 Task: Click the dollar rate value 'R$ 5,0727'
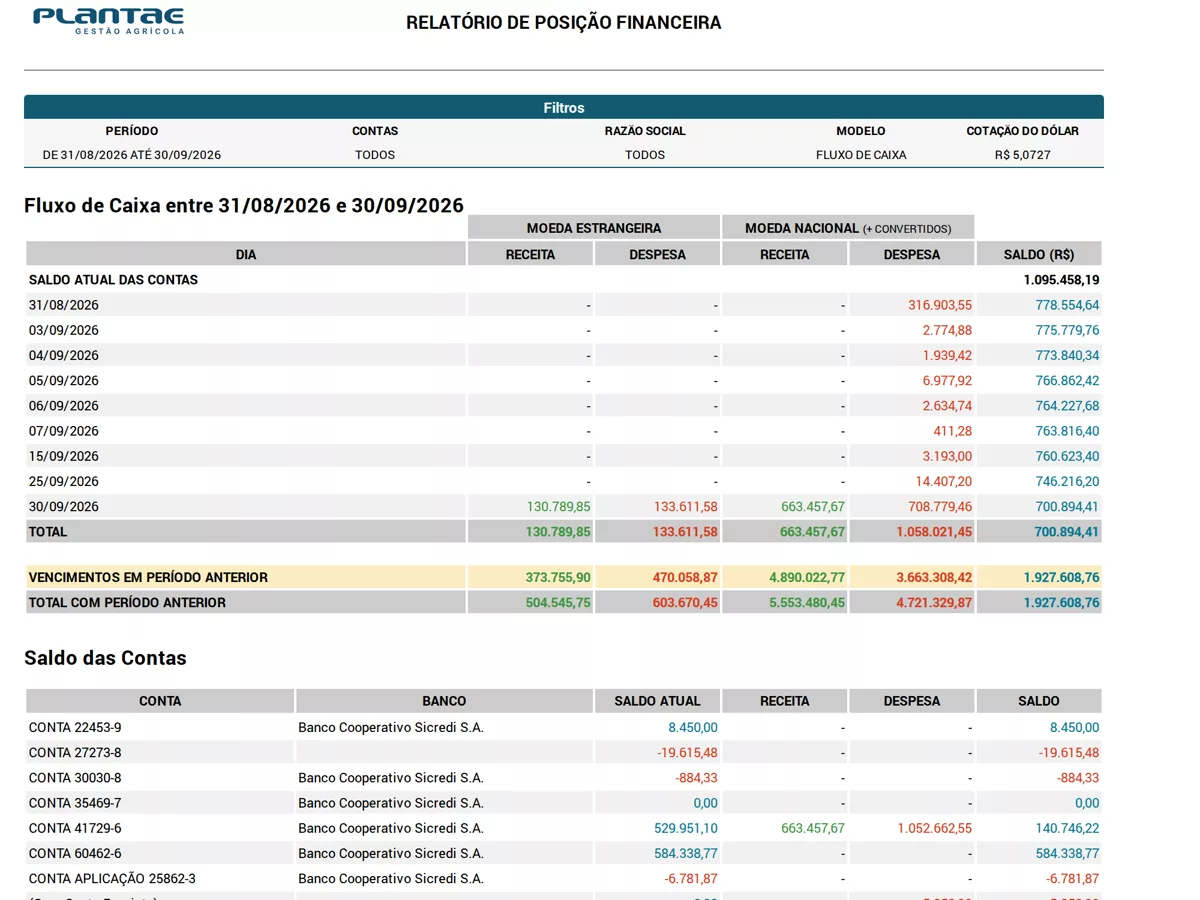tap(1023, 155)
